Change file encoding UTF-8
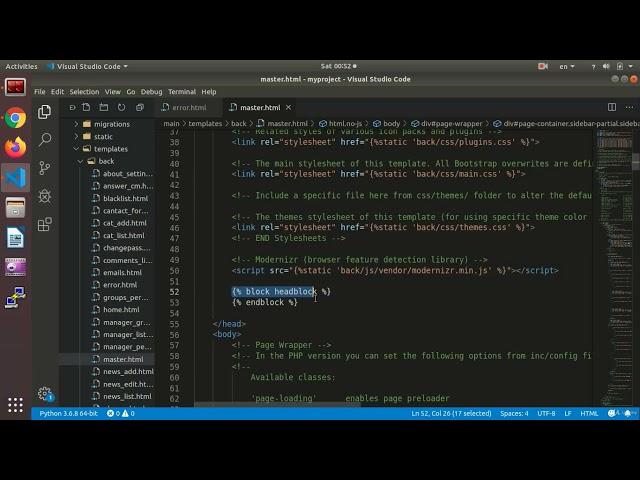This screenshot has width=640, height=480. coord(546,413)
